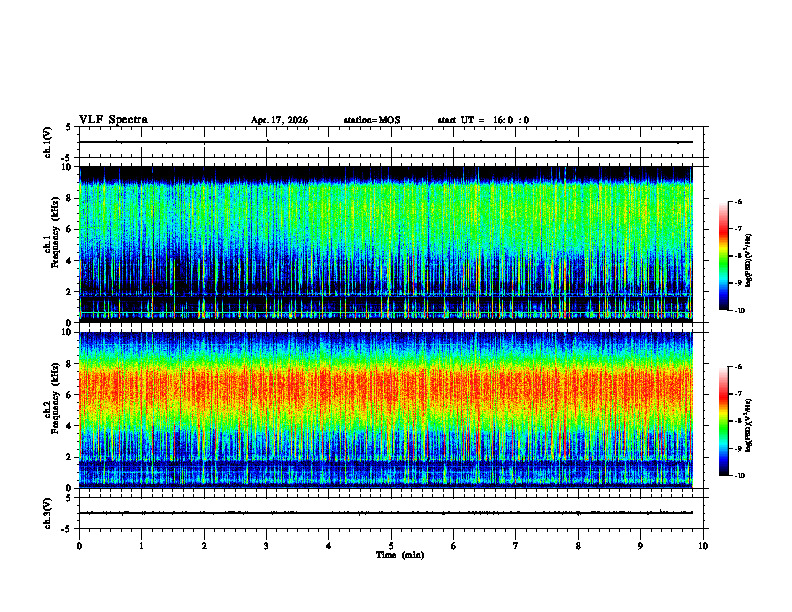
Task: Click the ch.2 spectrogram color scale bar
Action: point(724,421)
